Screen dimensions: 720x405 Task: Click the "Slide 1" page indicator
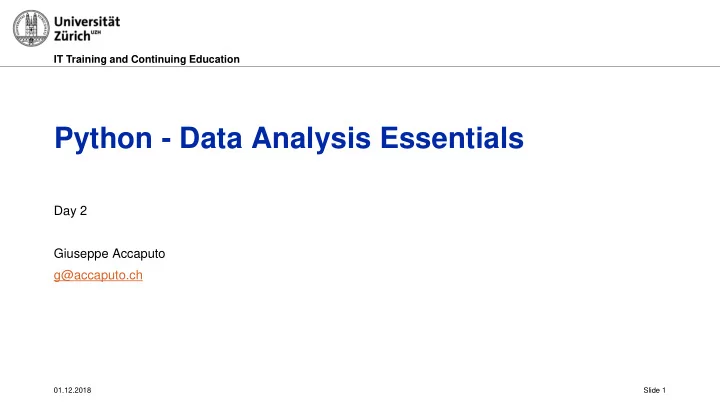pos(654,390)
